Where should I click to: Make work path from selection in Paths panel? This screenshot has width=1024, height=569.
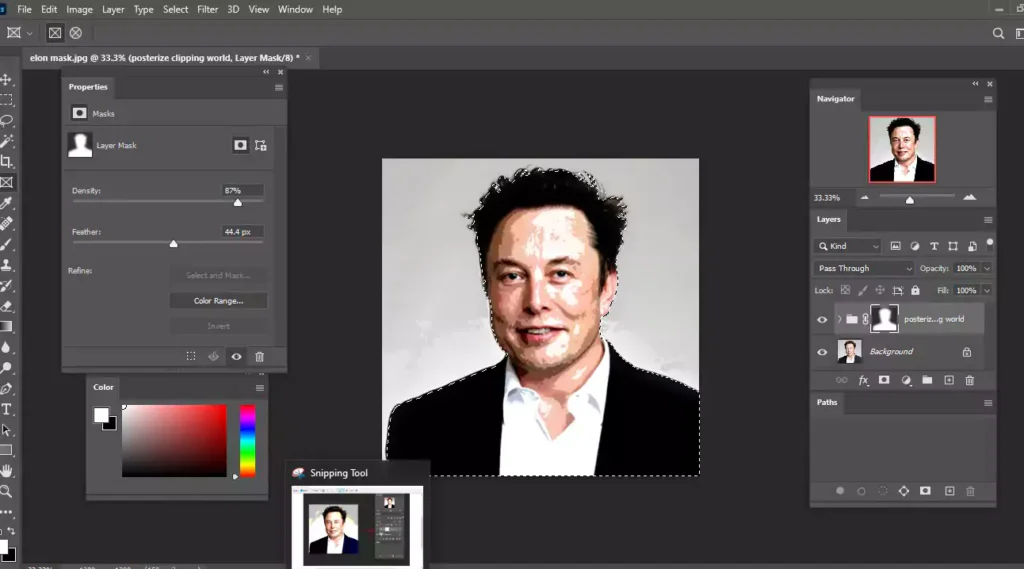pyautogui.click(x=904, y=491)
